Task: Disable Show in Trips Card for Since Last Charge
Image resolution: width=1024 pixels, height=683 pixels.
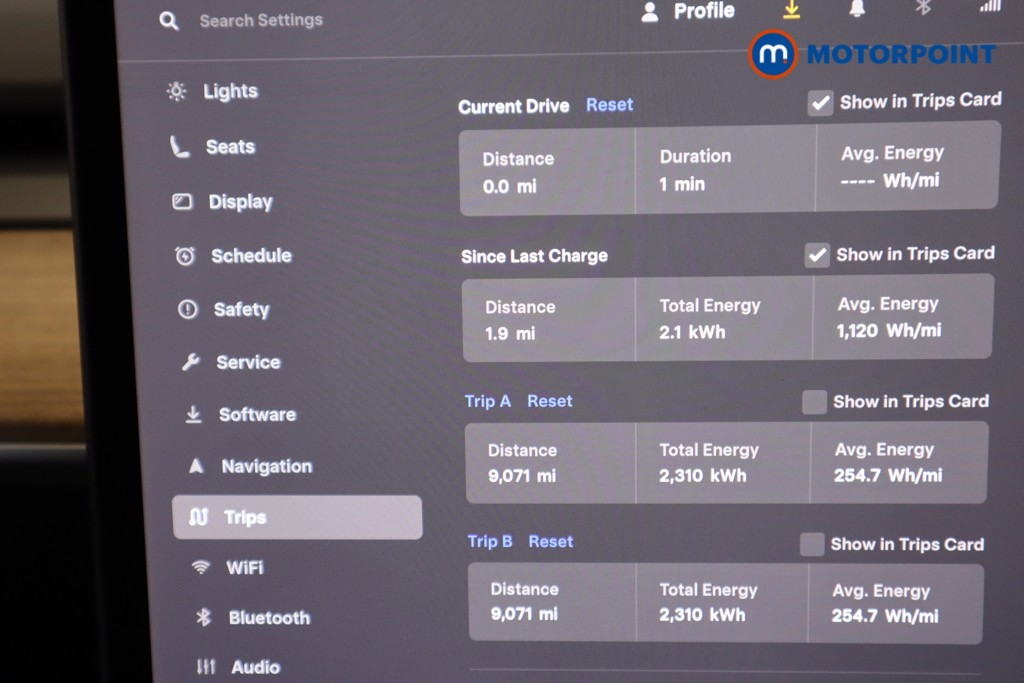Action: pyautogui.click(x=816, y=254)
